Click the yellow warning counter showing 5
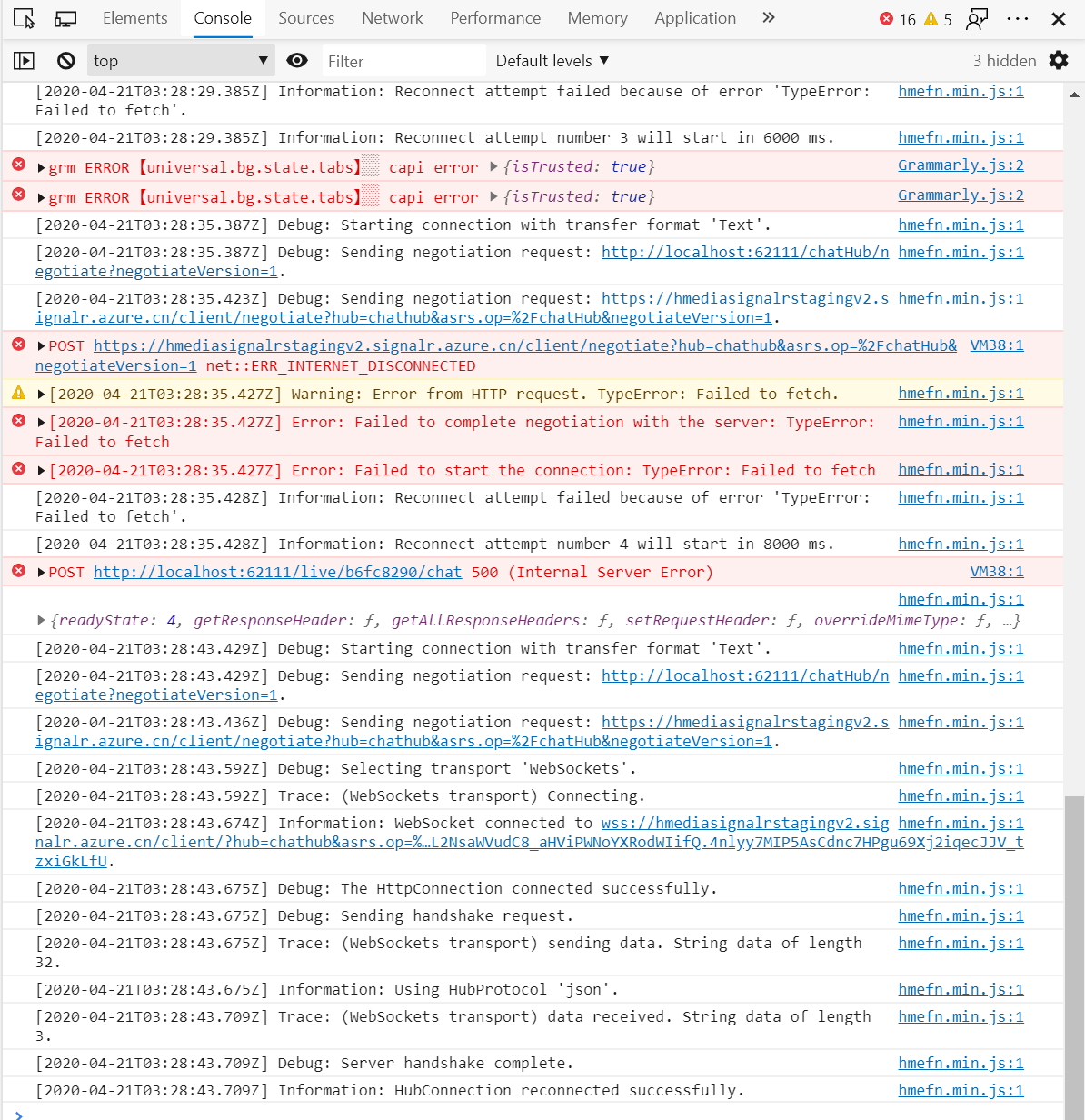 pos(936,17)
